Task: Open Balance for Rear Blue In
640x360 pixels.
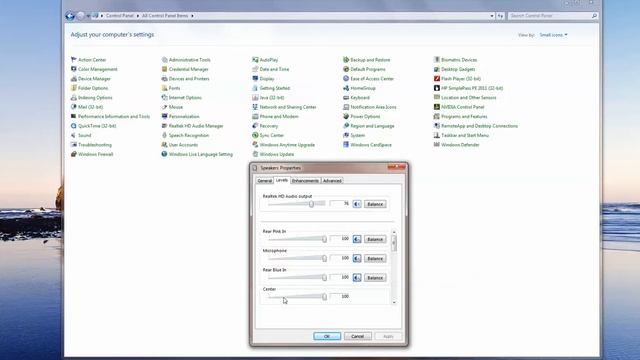Action: 375,278
